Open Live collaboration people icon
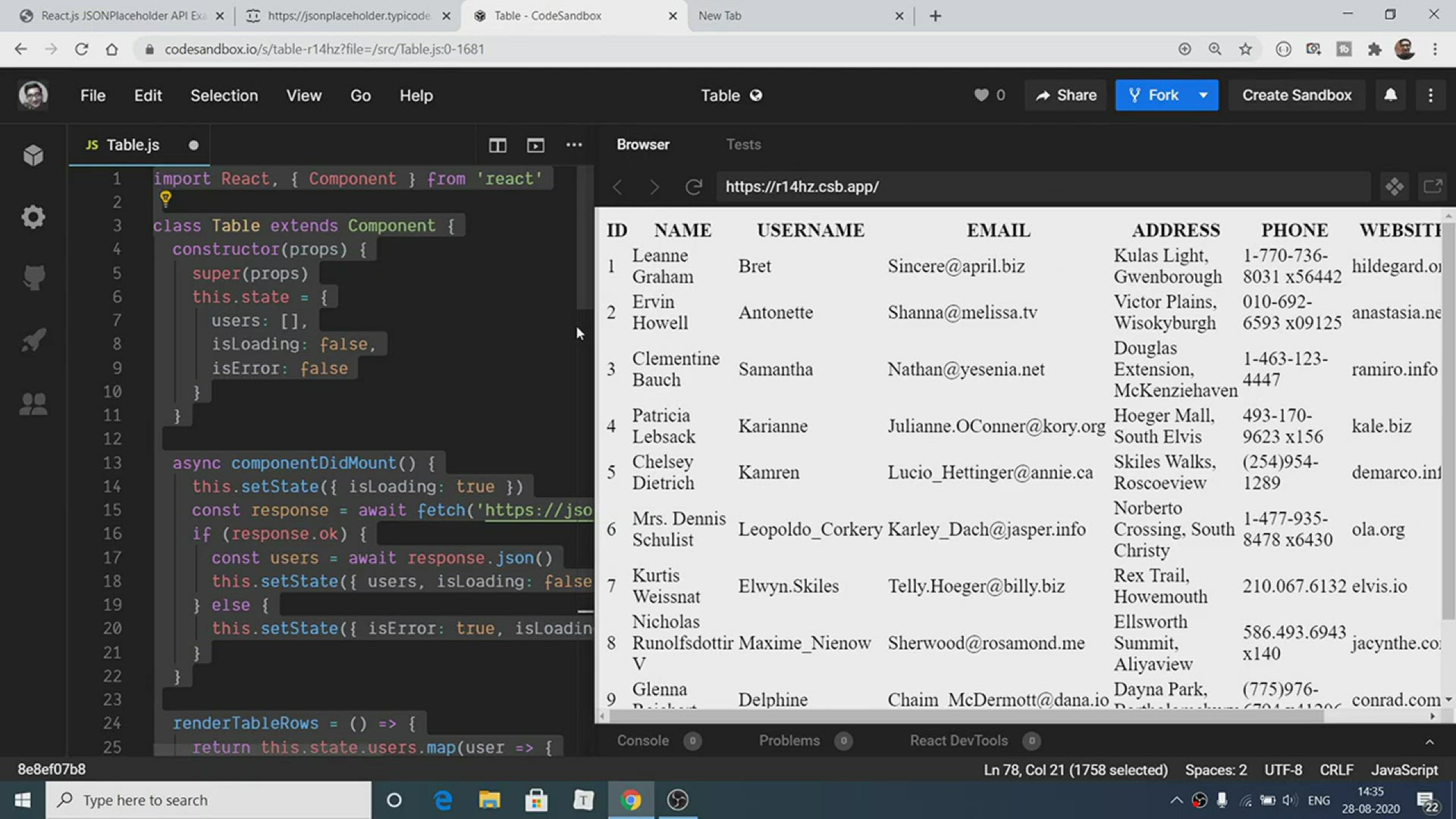 tap(33, 403)
